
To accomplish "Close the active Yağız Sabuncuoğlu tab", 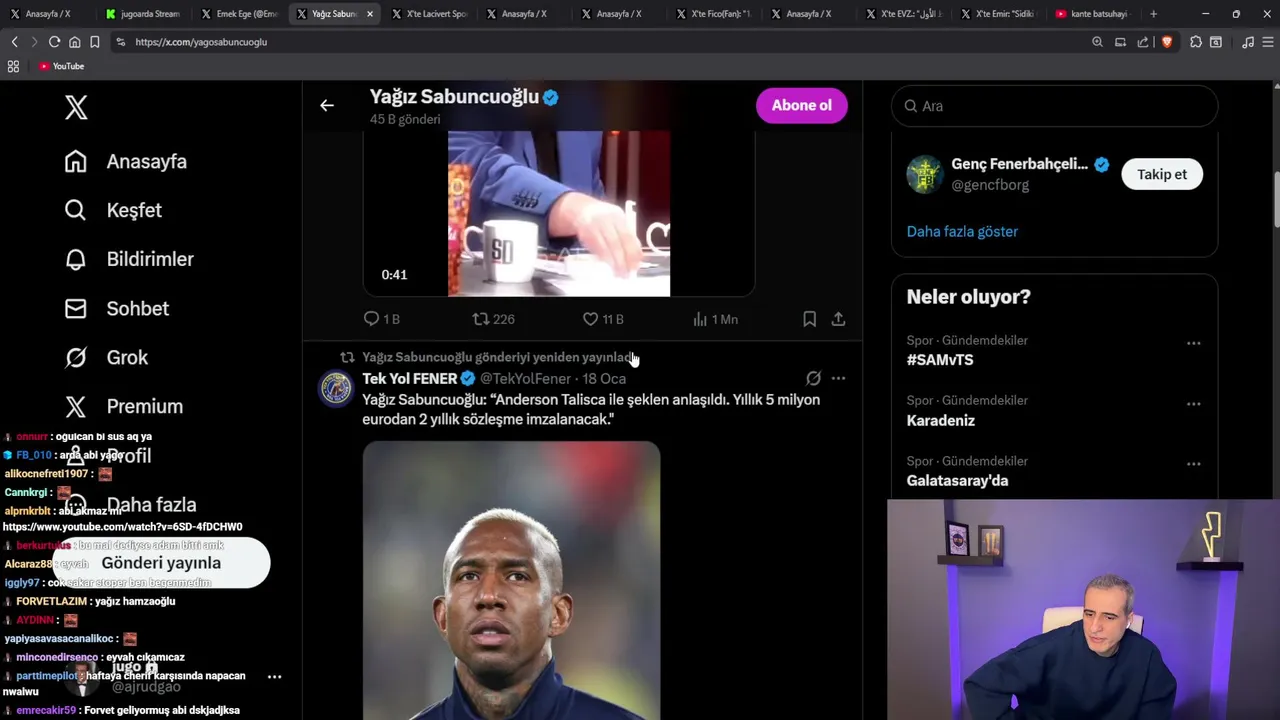I will coord(370,14).
